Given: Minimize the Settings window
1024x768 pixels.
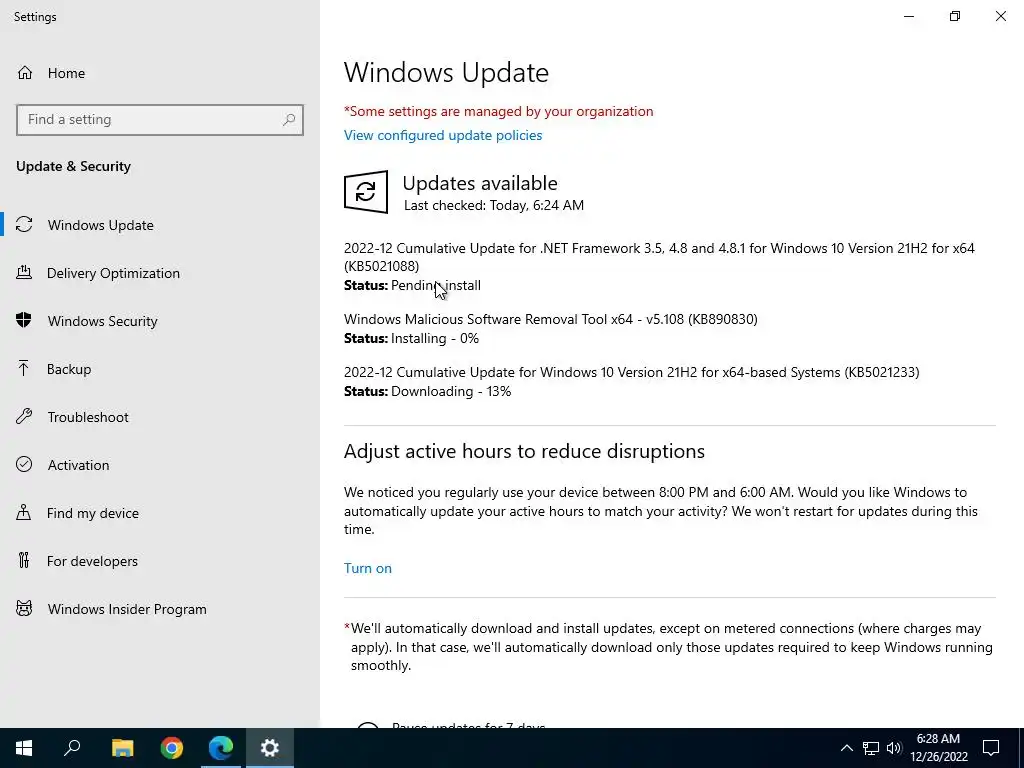Looking at the screenshot, I should [x=908, y=16].
